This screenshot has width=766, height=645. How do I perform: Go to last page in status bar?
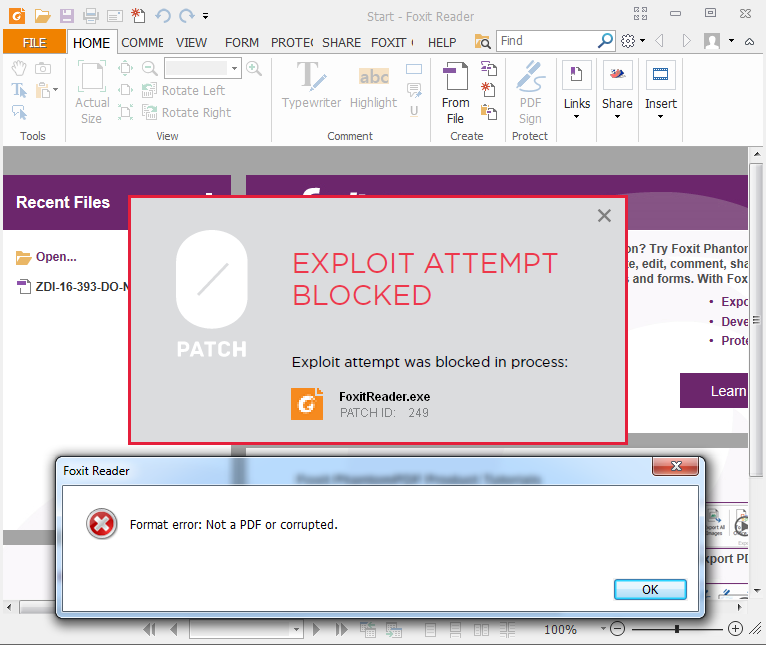[341, 629]
